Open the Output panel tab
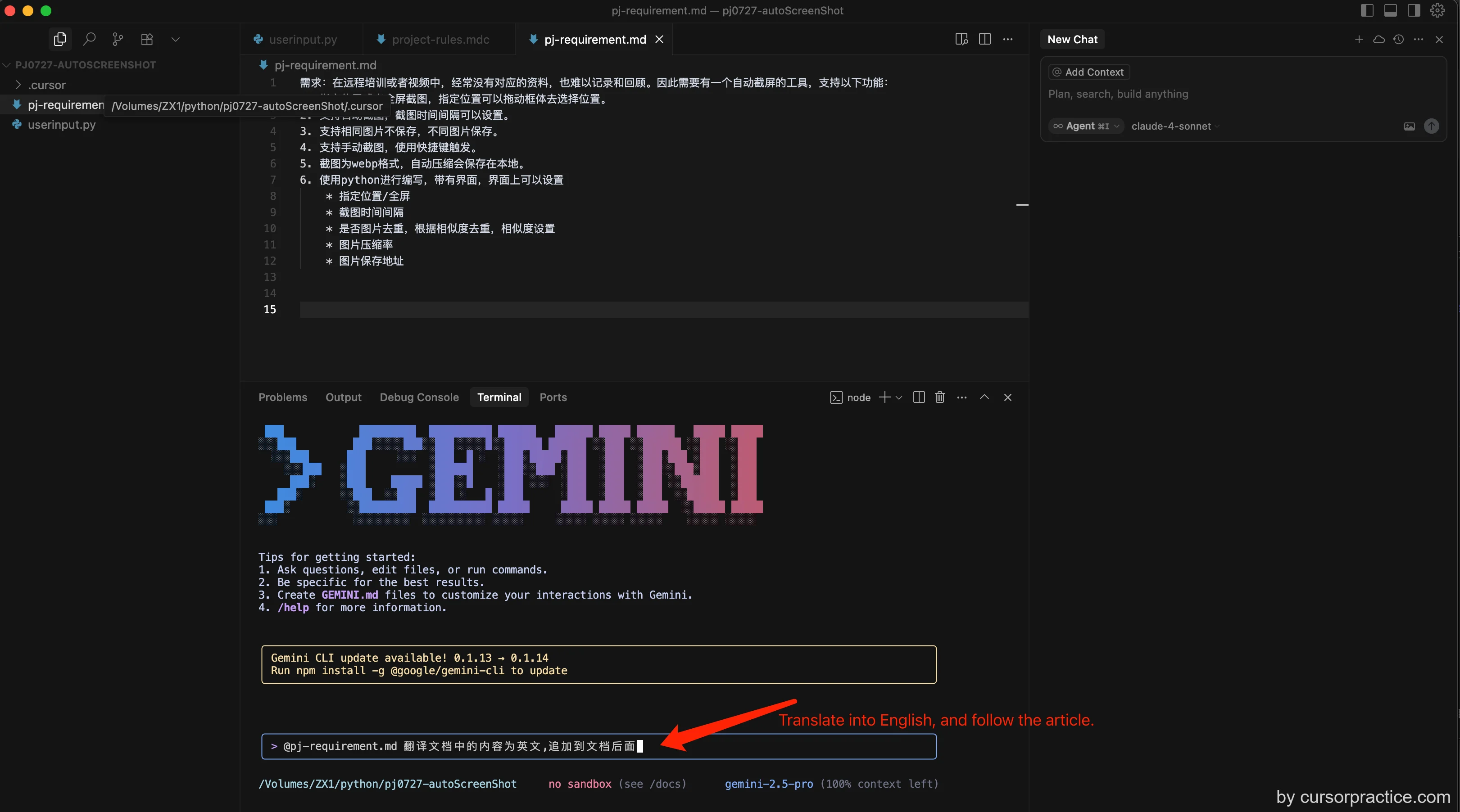1460x812 pixels. pyautogui.click(x=344, y=397)
